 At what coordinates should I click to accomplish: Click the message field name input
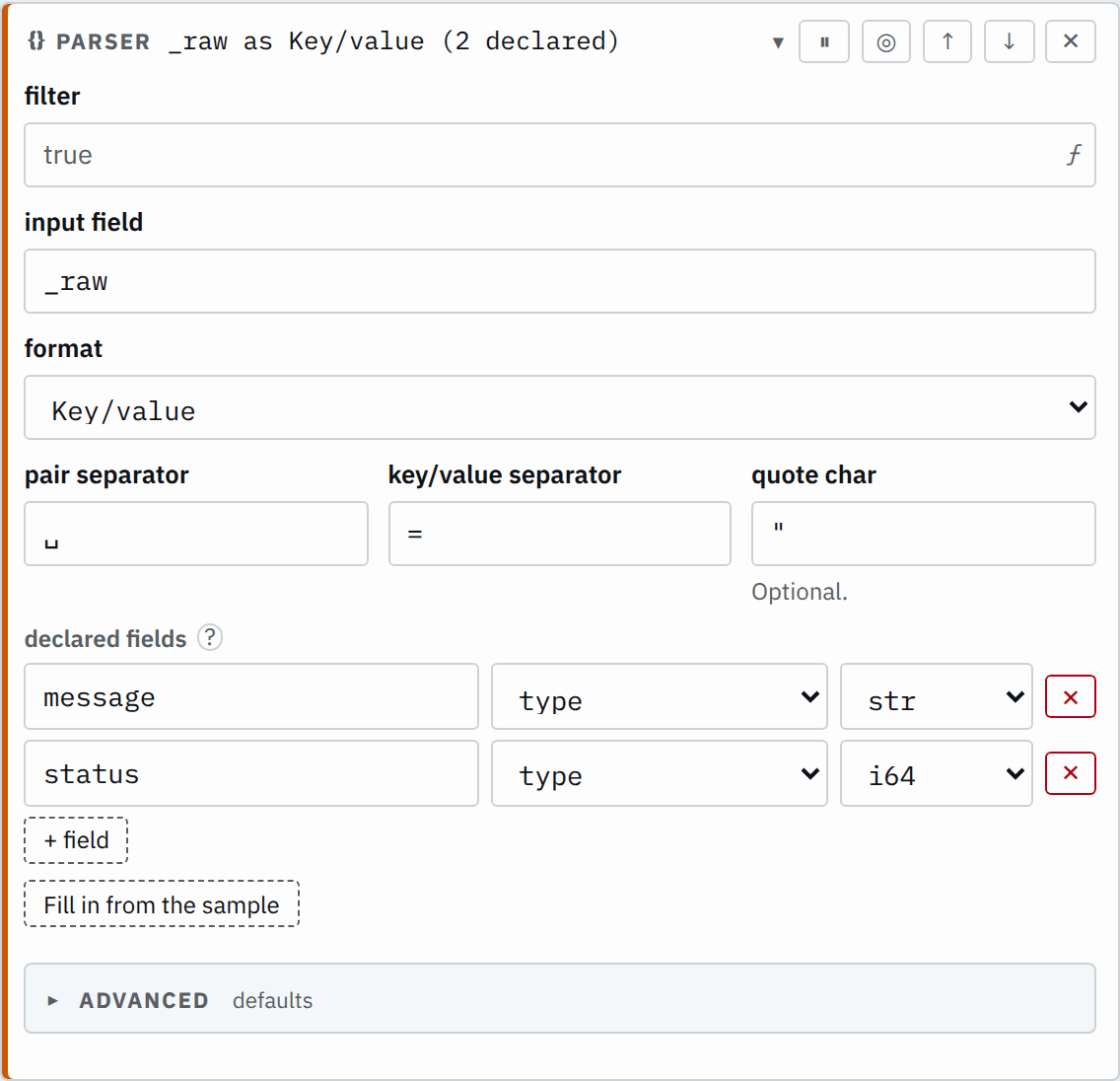pyautogui.click(x=251, y=696)
